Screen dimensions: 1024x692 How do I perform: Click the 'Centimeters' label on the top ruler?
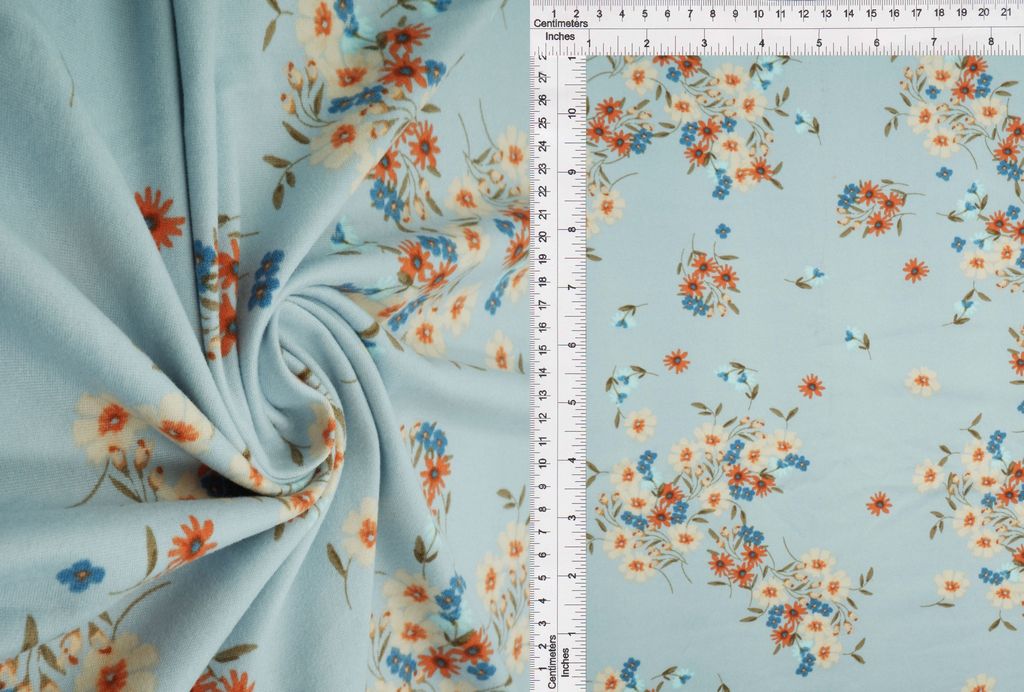point(560,24)
